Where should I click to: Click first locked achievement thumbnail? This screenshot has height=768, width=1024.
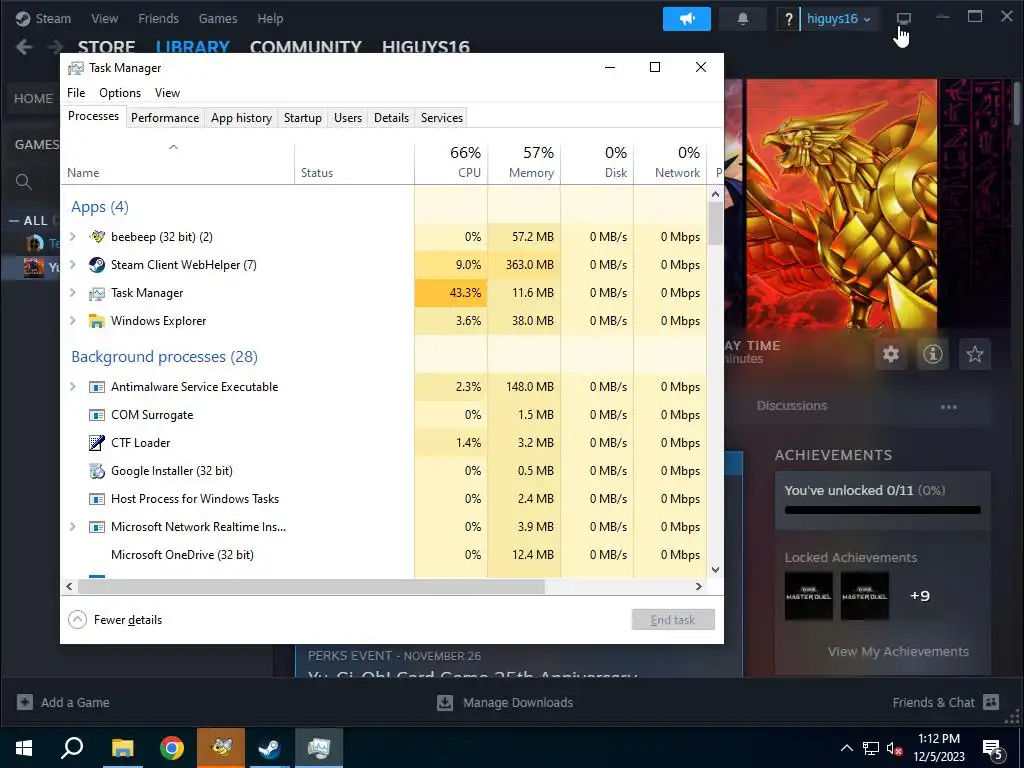808,596
